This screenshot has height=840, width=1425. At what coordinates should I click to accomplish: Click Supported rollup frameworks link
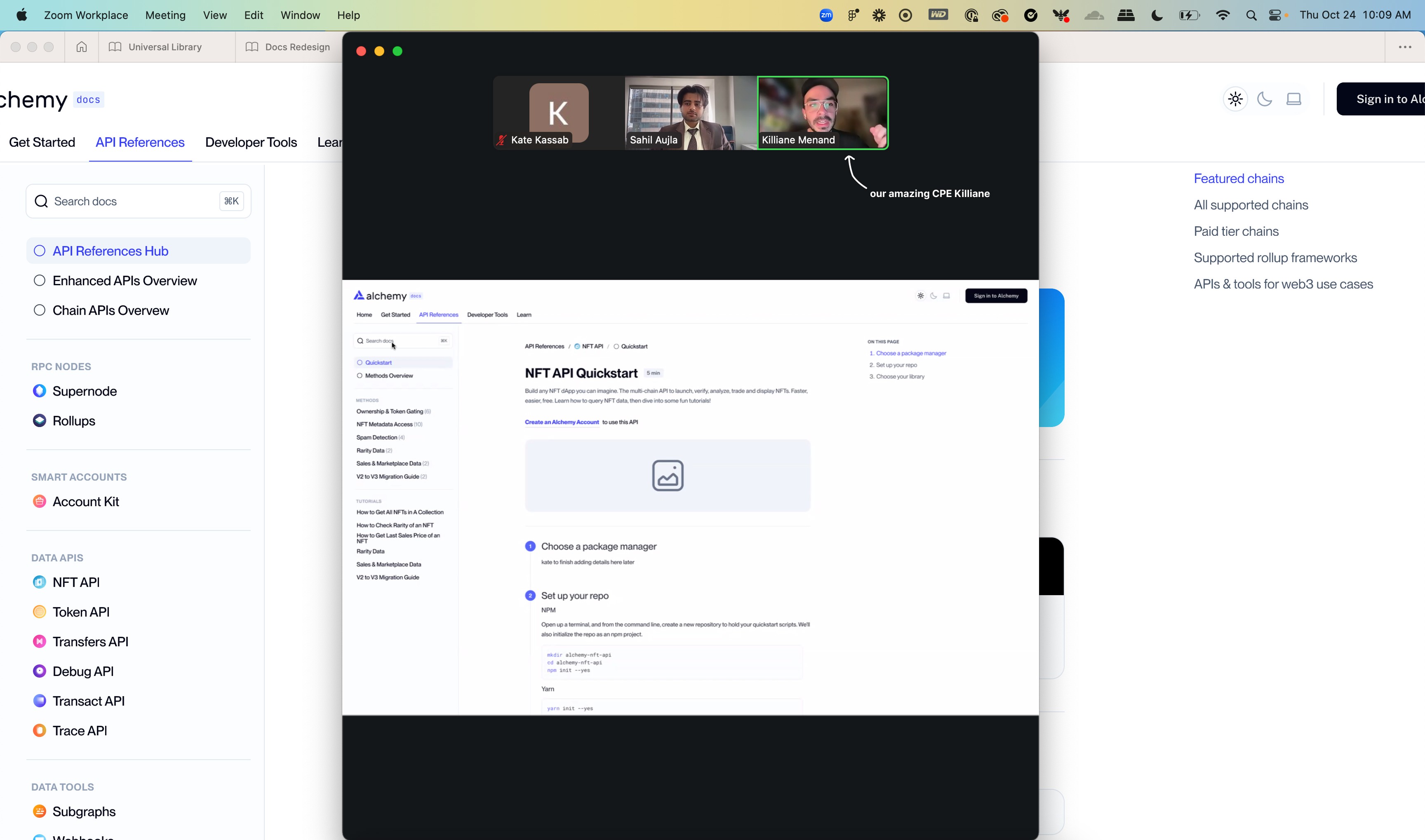click(1275, 258)
